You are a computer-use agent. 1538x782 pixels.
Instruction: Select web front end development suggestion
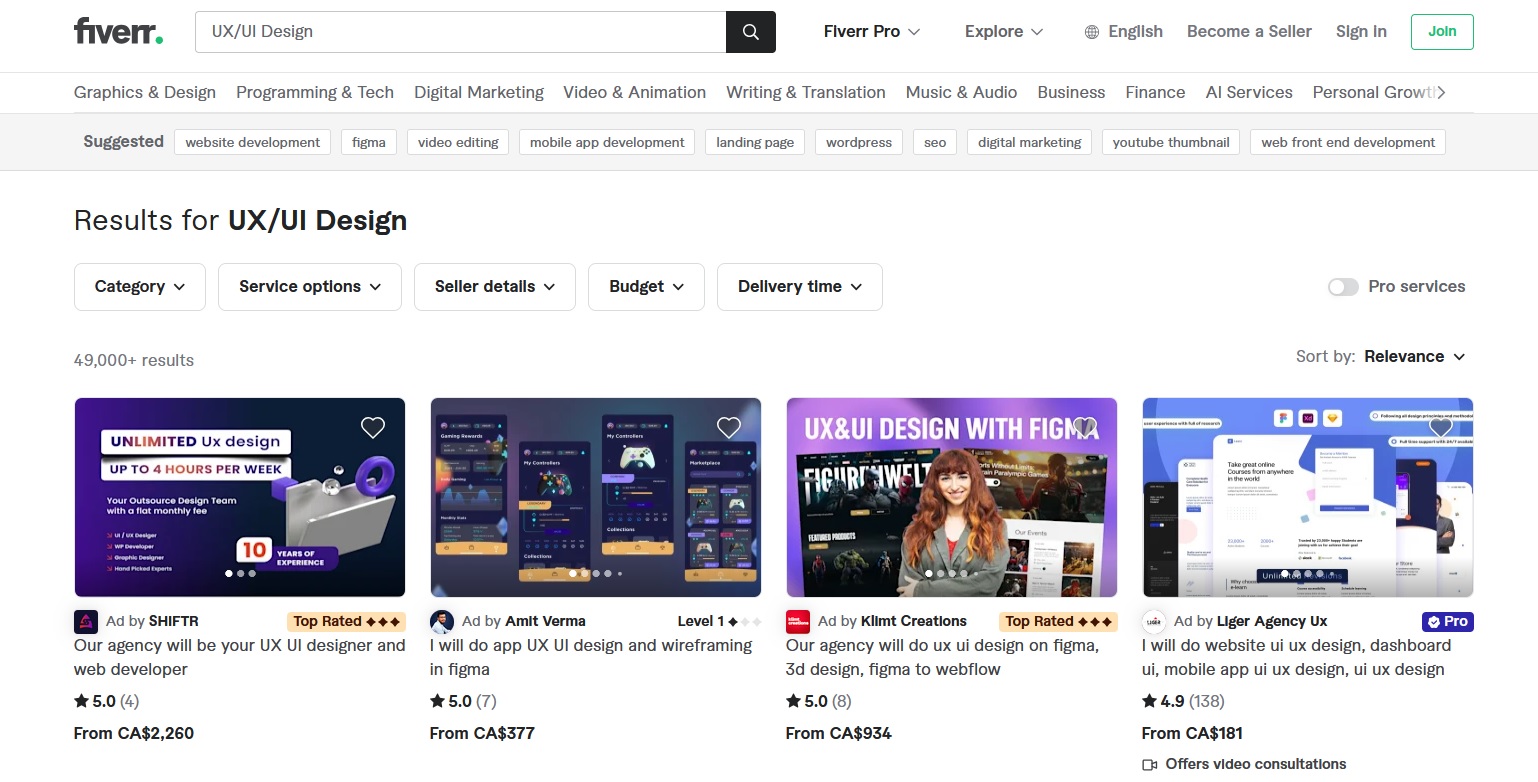coord(1348,142)
